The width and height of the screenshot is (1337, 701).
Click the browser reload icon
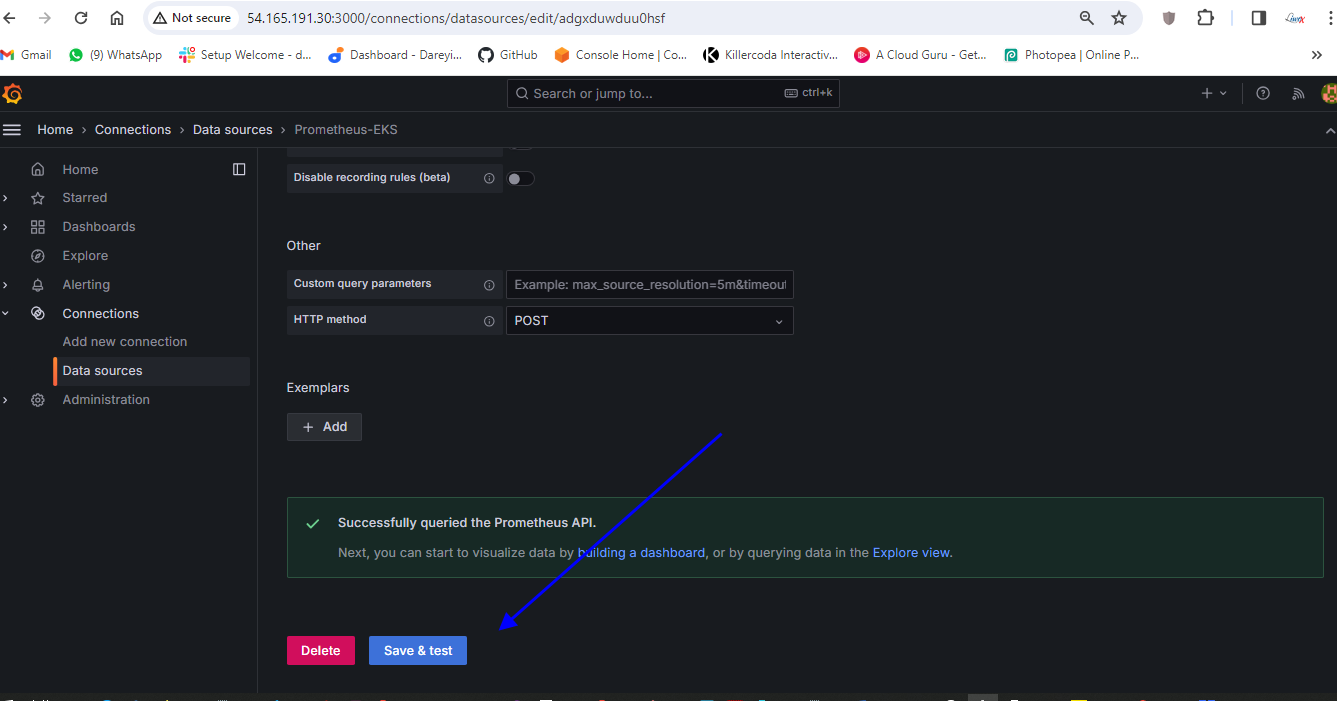[x=81, y=18]
